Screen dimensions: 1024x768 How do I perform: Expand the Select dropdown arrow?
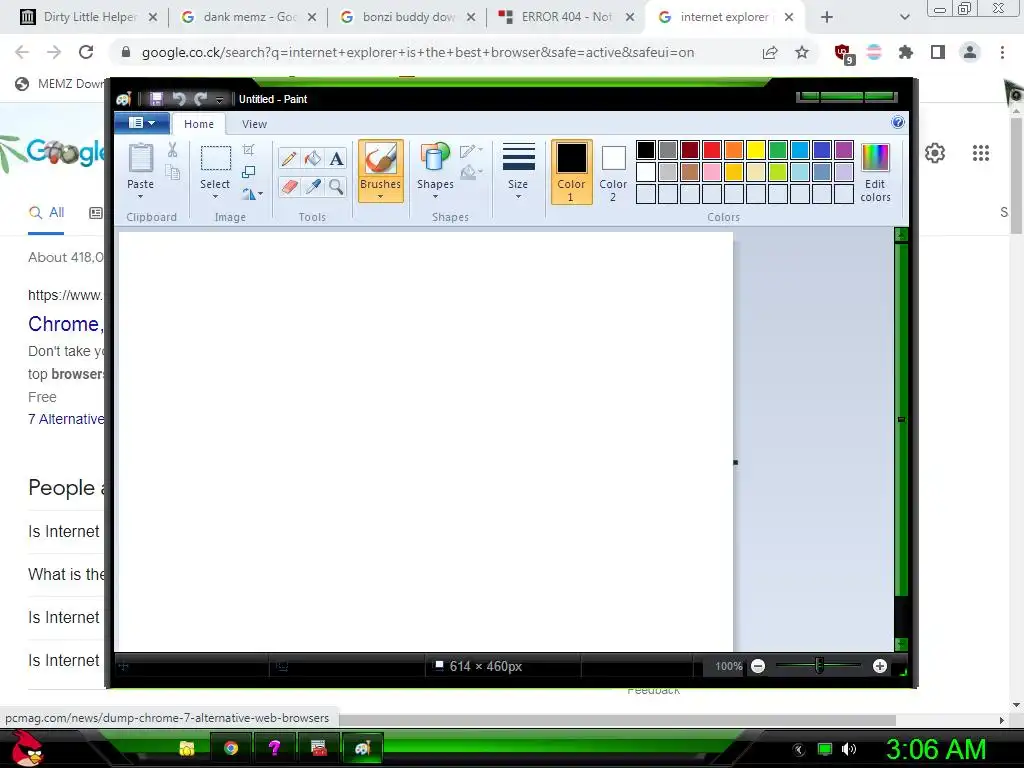click(215, 196)
